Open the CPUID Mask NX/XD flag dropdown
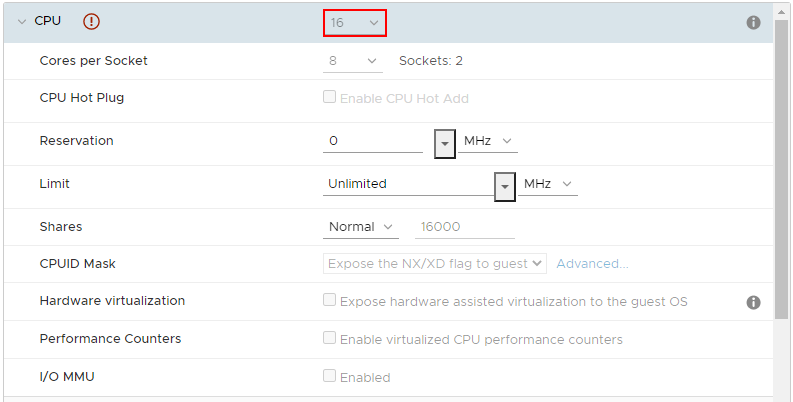This screenshot has height=402, width=793. tap(436, 264)
